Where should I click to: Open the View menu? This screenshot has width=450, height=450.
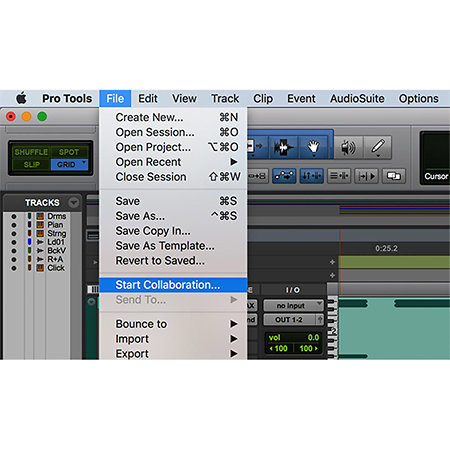[184, 98]
